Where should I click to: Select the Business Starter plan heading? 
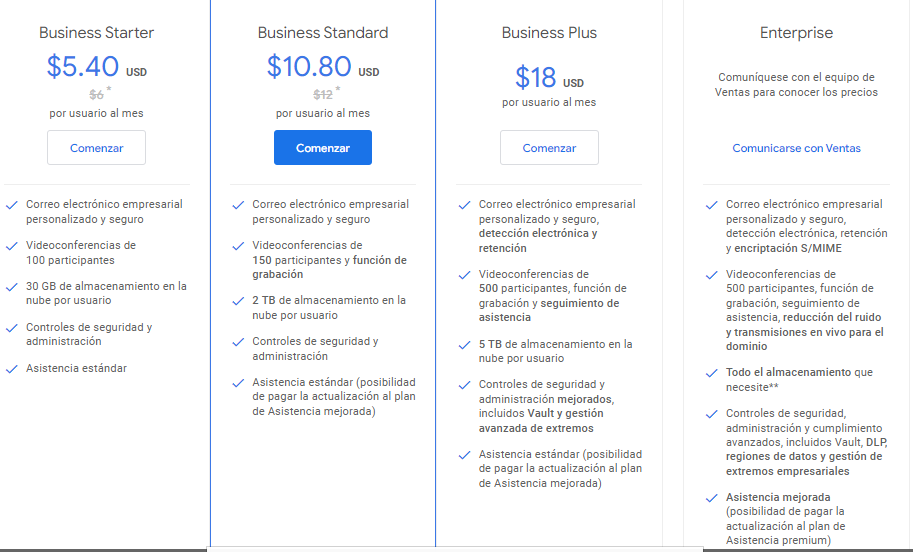(96, 33)
